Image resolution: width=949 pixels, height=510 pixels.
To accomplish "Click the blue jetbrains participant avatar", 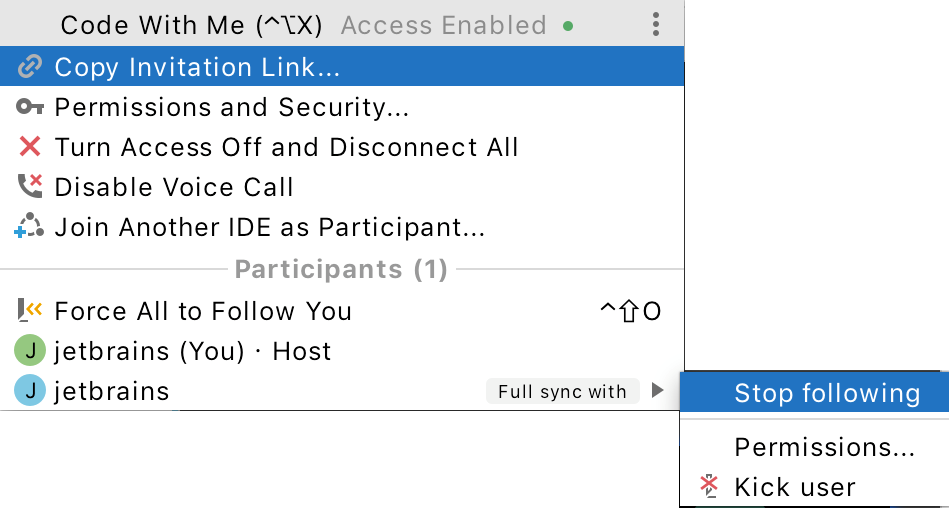I will (29, 391).
